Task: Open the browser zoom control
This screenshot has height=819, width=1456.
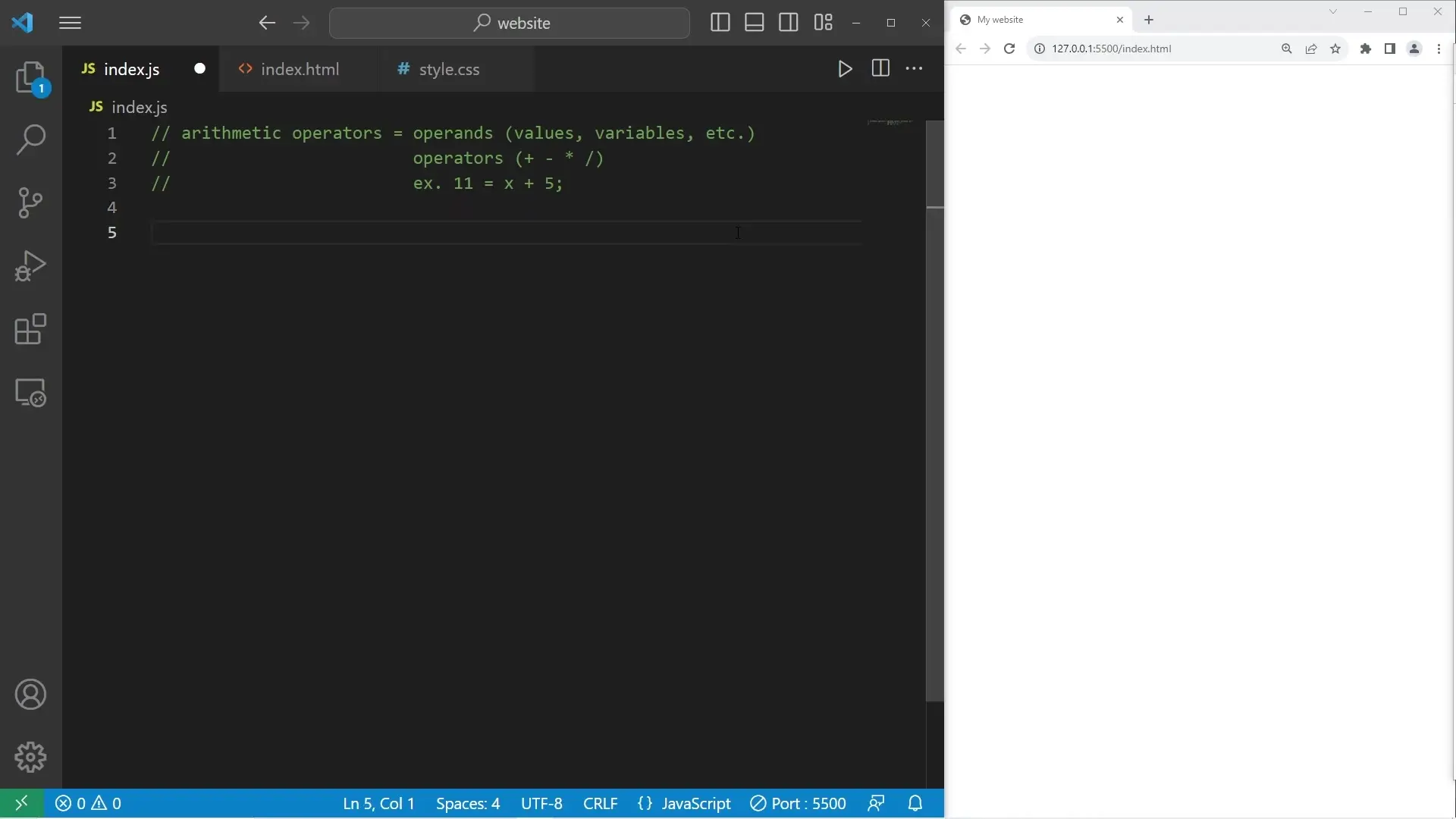Action: tap(1287, 49)
